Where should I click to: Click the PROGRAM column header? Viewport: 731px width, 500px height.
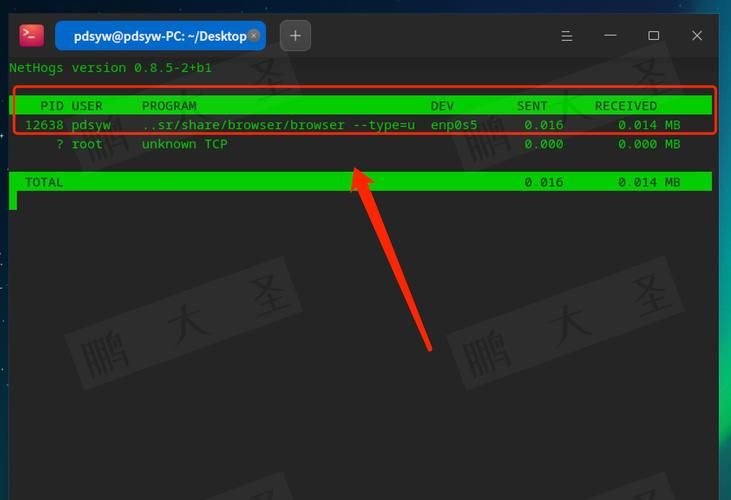(x=169, y=106)
